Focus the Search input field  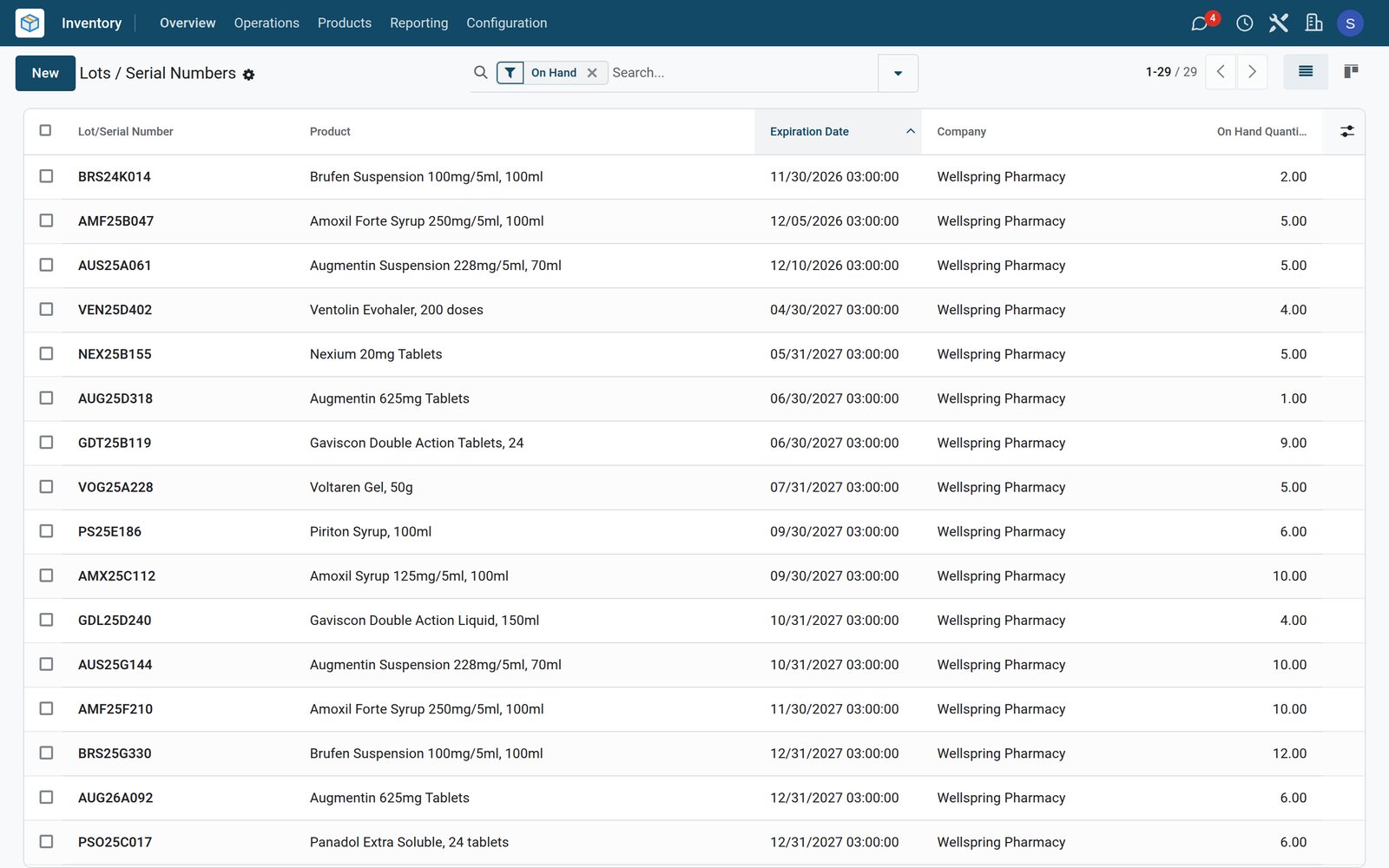pyautogui.click(x=742, y=73)
